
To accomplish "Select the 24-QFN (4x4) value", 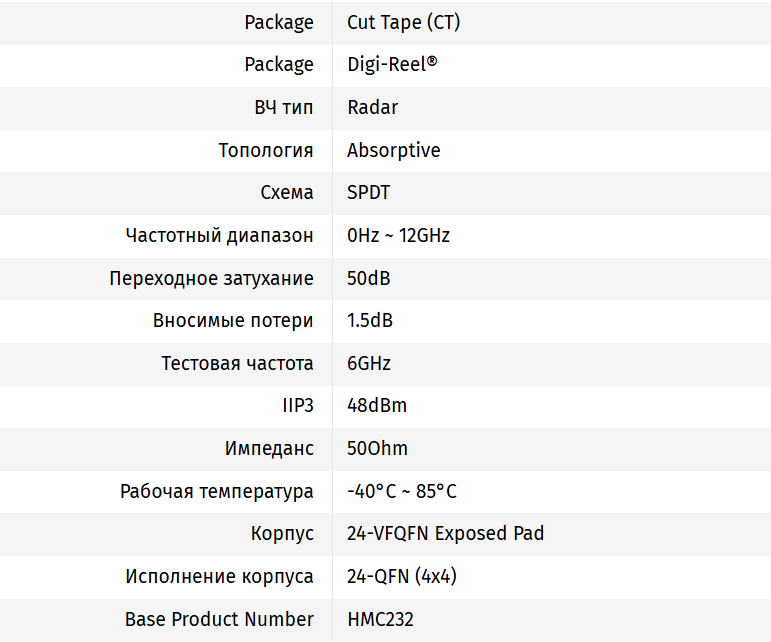I will pos(402,577).
